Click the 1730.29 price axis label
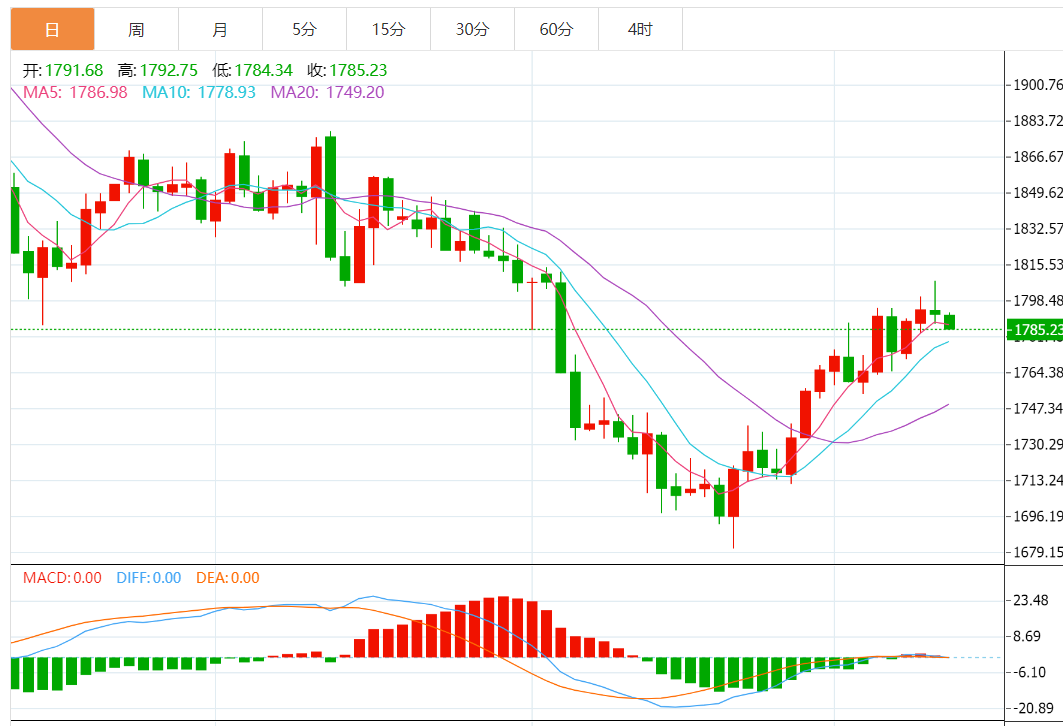Image resolution: width=1063 pixels, height=726 pixels. tap(1038, 444)
